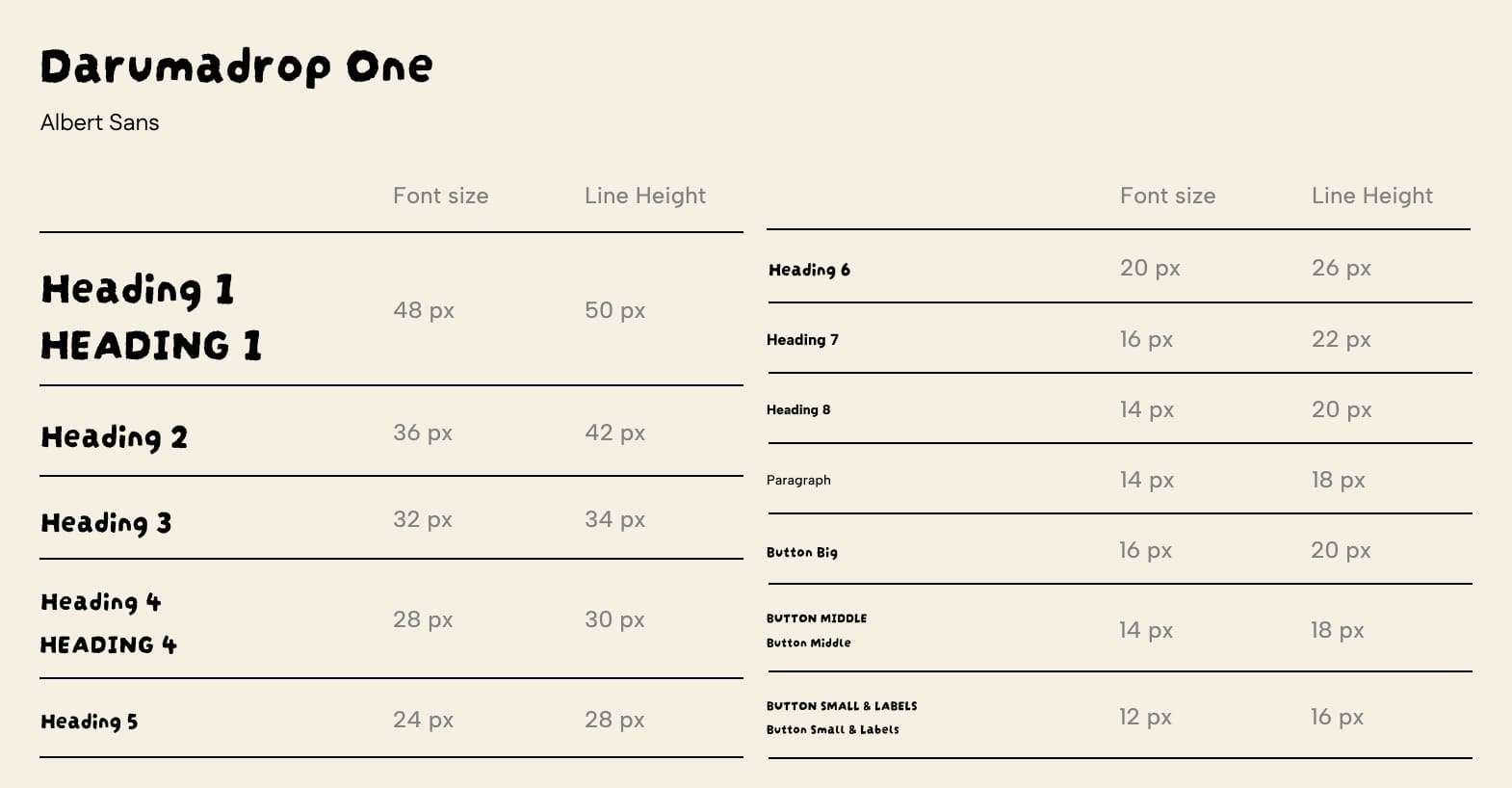
Task: Click the "Darumadrop One" title
Action: 236,66
